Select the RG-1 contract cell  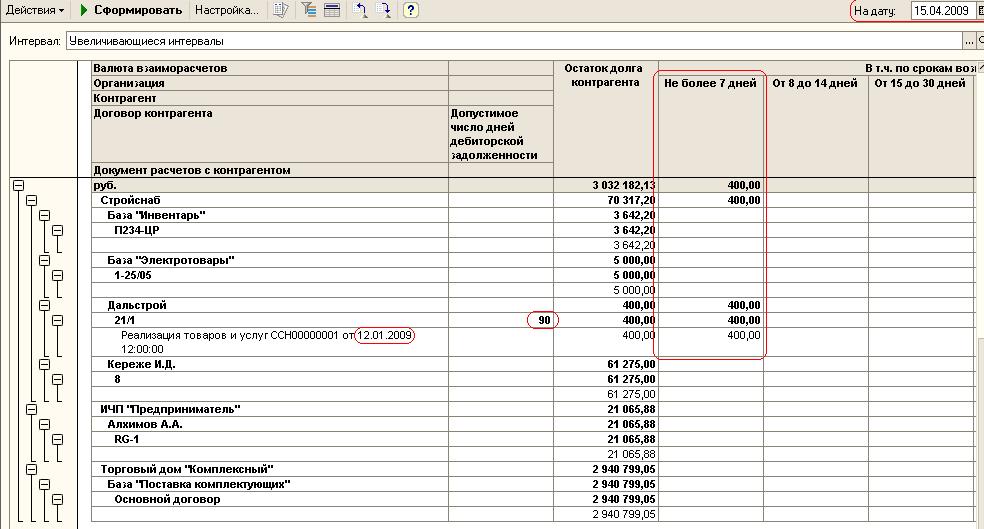pos(270,439)
